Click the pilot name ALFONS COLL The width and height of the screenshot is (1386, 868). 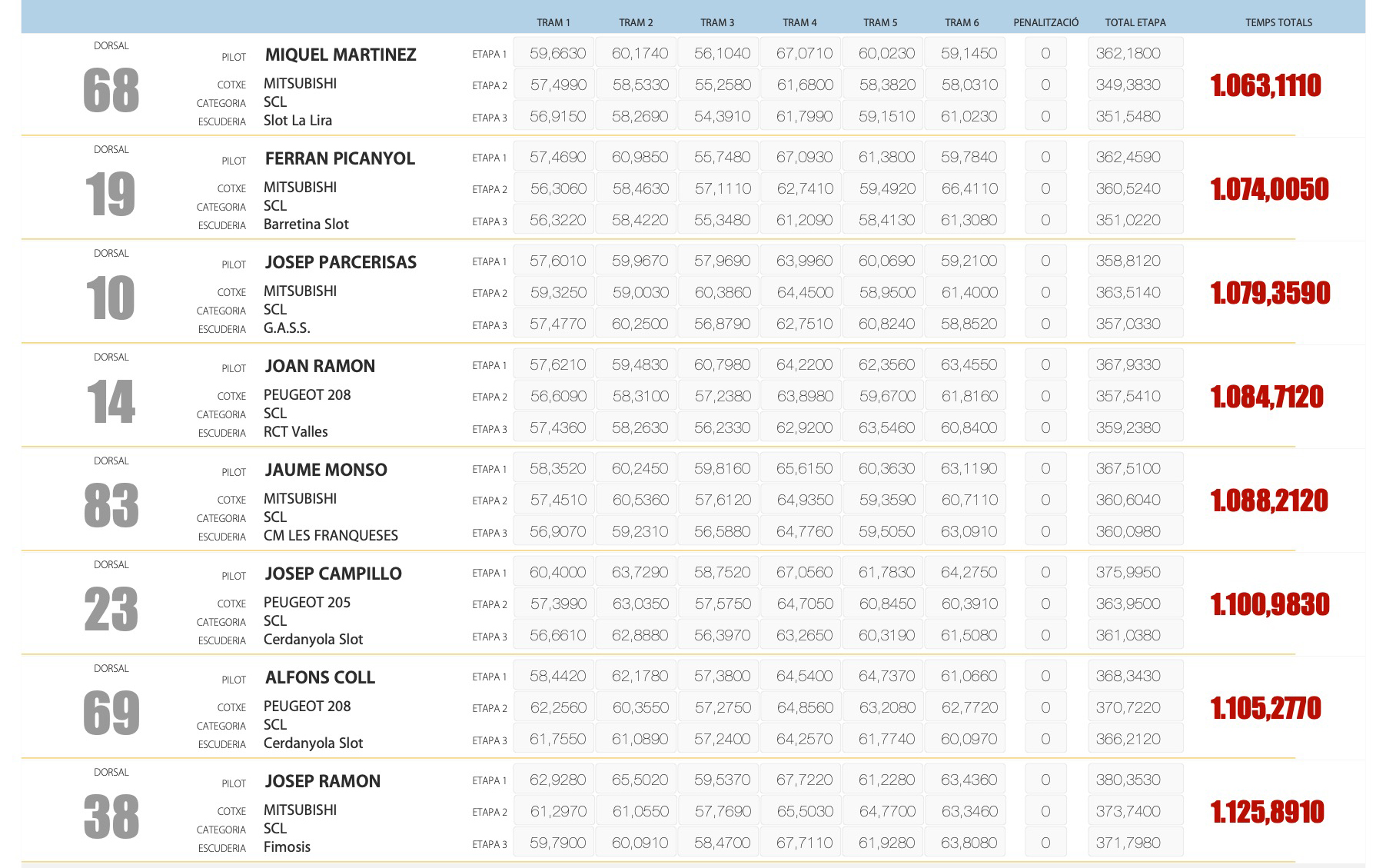[x=320, y=677]
